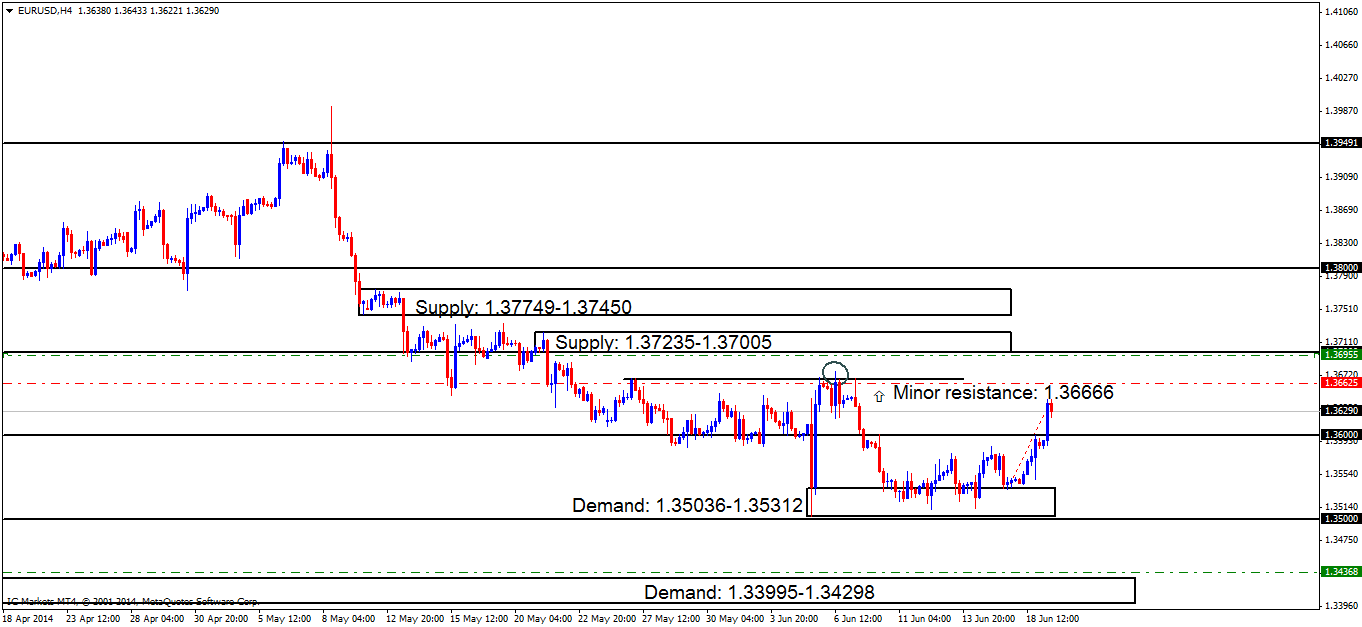Image resolution: width=1362 pixels, height=627 pixels.
Task: Click the 1.34750 price axis value
Action: (x=1339, y=539)
